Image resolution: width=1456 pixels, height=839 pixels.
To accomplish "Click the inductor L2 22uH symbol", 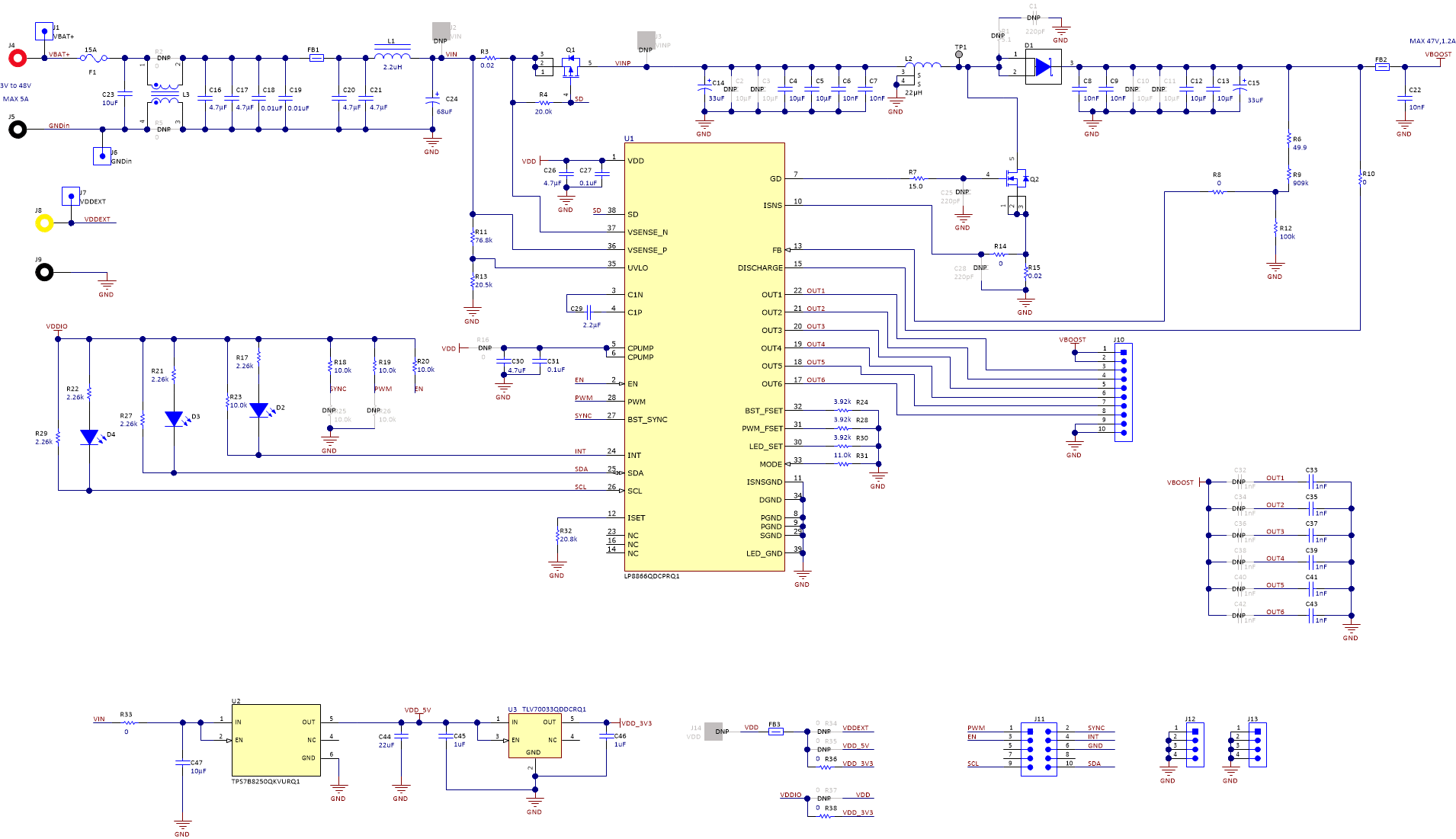I will pos(922,65).
